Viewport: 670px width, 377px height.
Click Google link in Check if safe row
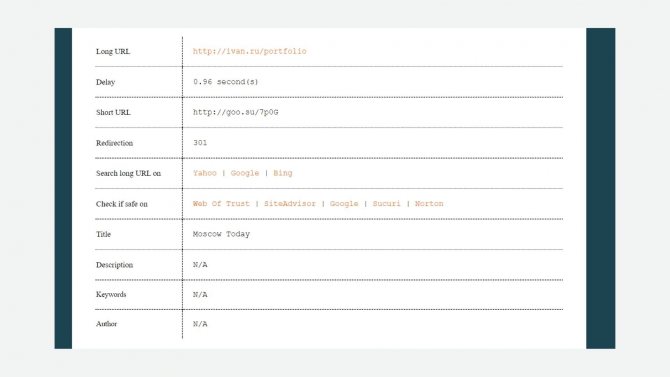[344, 204]
